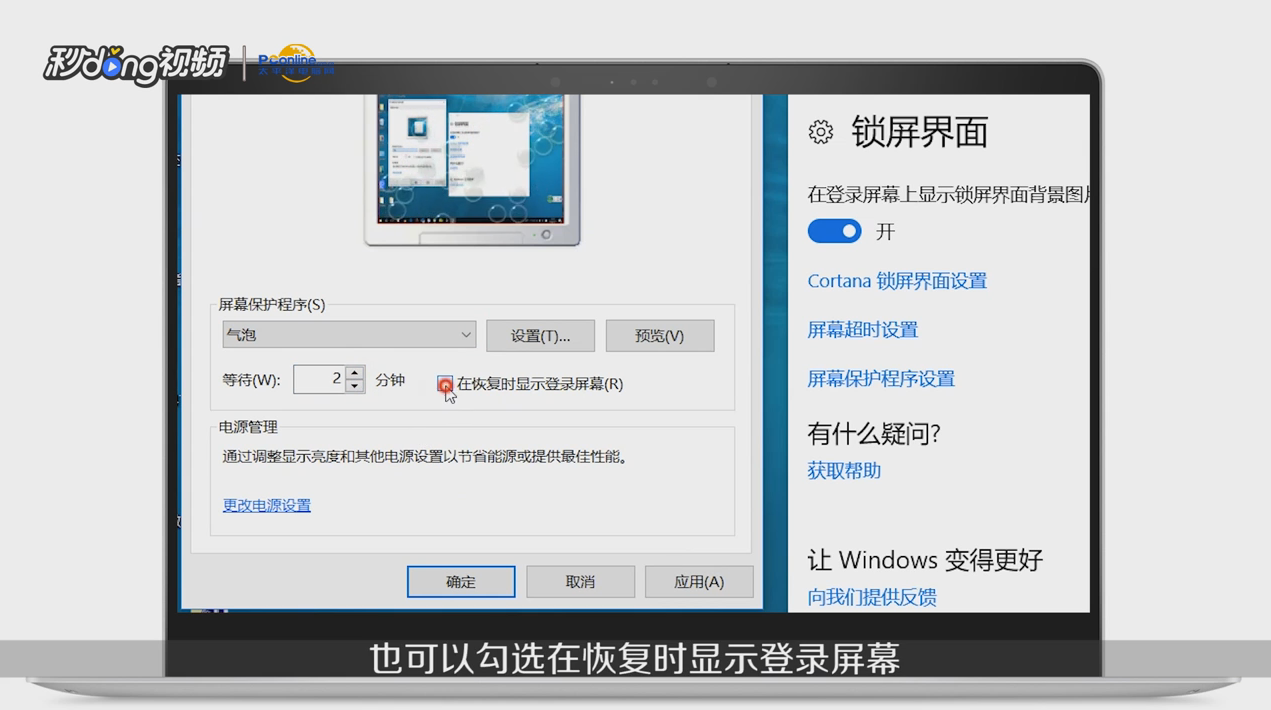This screenshot has width=1271, height=710.
Task: Open the 更改电源设置 link
Action: (x=267, y=505)
